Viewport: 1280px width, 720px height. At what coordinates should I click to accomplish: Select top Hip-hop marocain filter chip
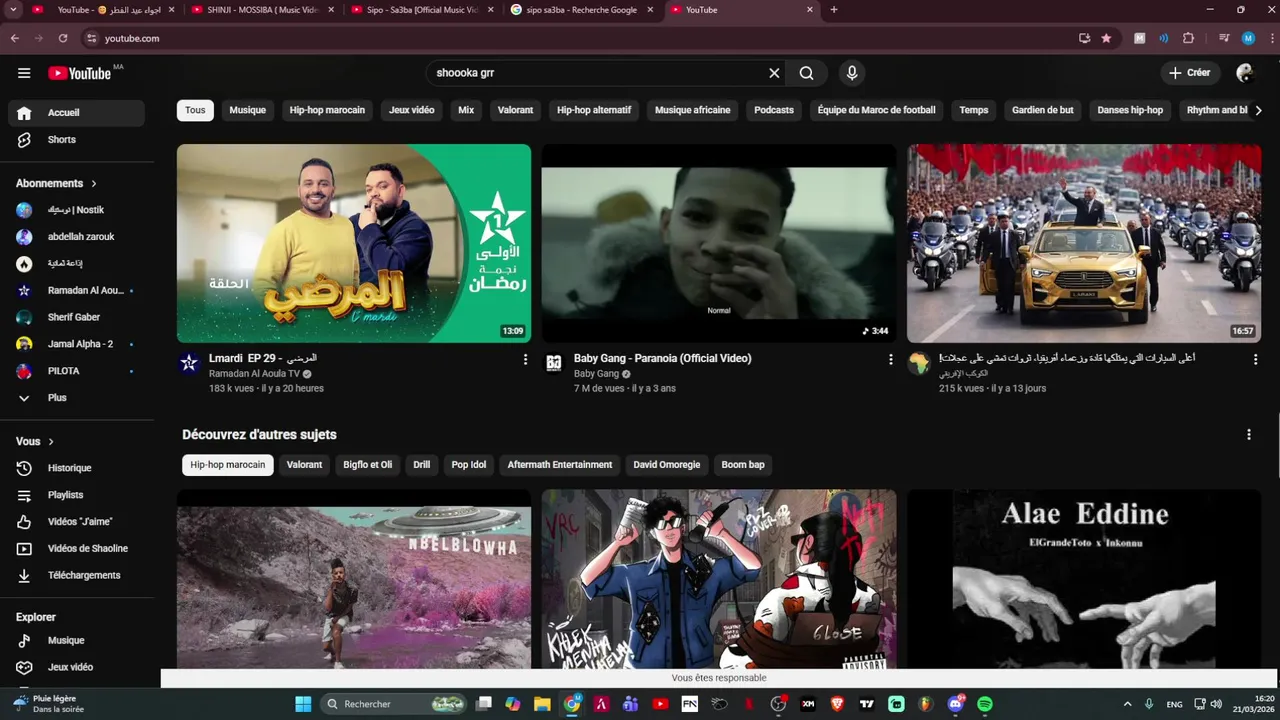pyautogui.click(x=327, y=110)
